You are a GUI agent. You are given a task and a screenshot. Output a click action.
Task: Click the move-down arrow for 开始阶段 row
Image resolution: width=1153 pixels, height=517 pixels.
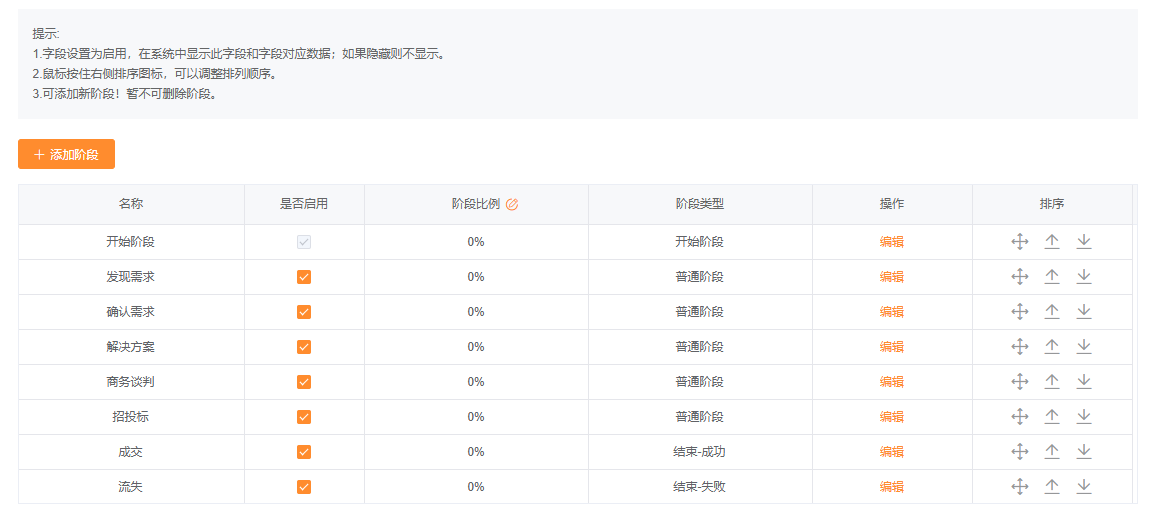1084,242
